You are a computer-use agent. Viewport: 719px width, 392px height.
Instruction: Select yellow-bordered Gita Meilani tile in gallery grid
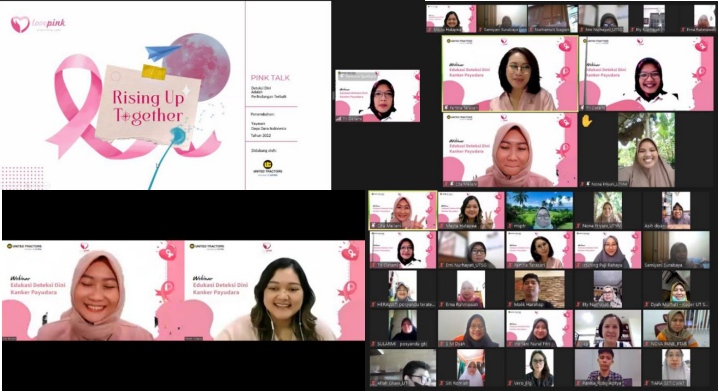tap(403, 210)
